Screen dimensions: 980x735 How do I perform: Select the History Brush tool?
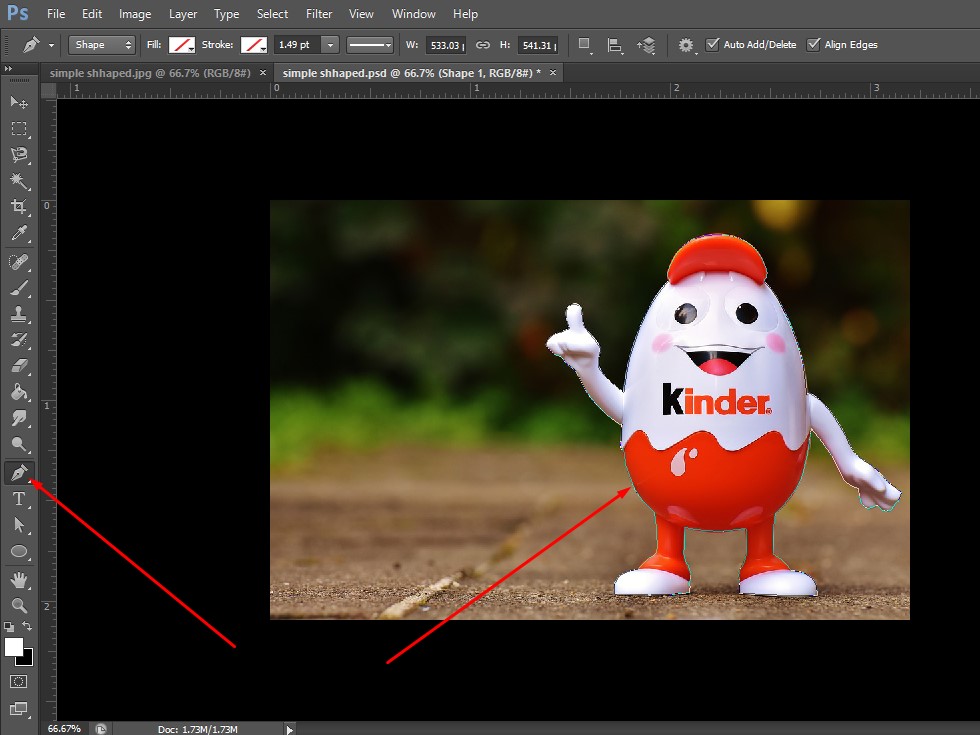19,340
